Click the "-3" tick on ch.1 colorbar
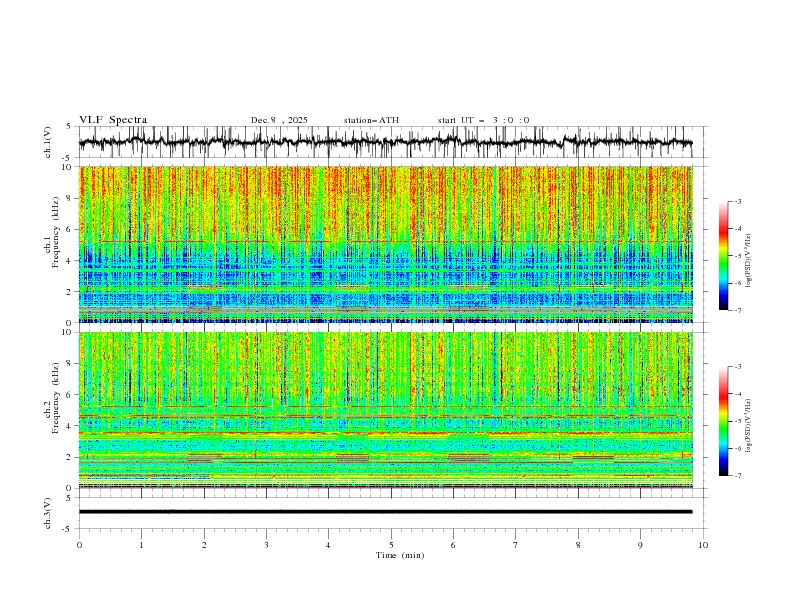Screen dimensions: 792x612 [738, 201]
